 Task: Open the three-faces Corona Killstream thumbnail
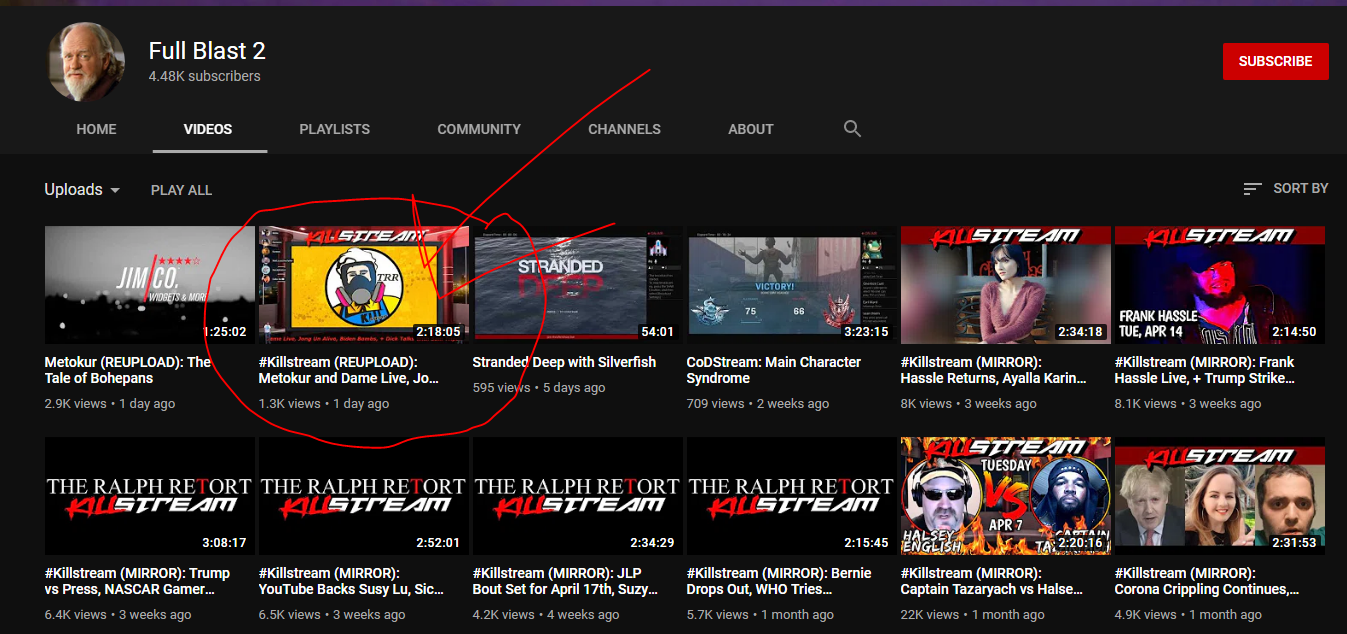pyautogui.click(x=1220, y=496)
